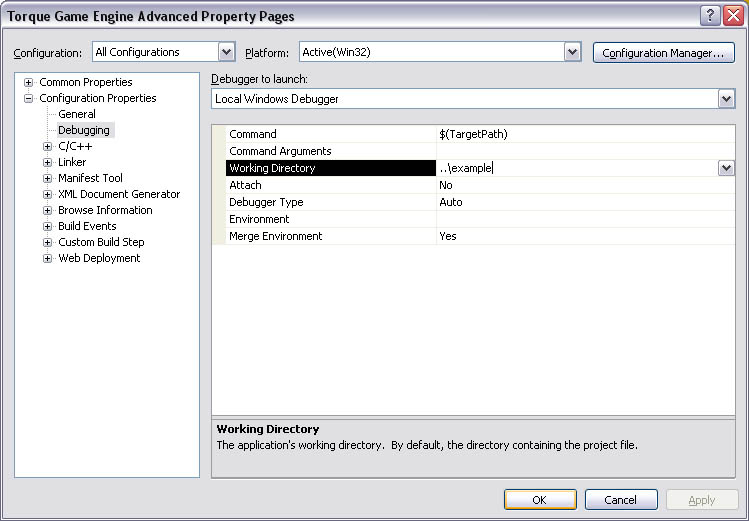
Task: Click the empty Environment value cell
Action: coord(586,219)
